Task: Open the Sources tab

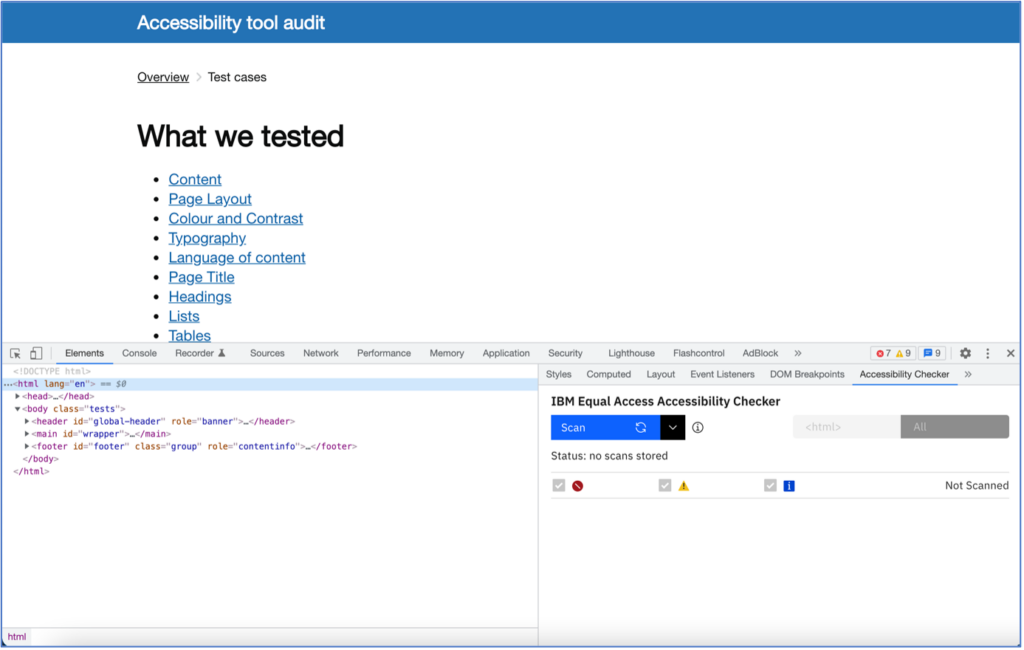Action: tap(267, 353)
